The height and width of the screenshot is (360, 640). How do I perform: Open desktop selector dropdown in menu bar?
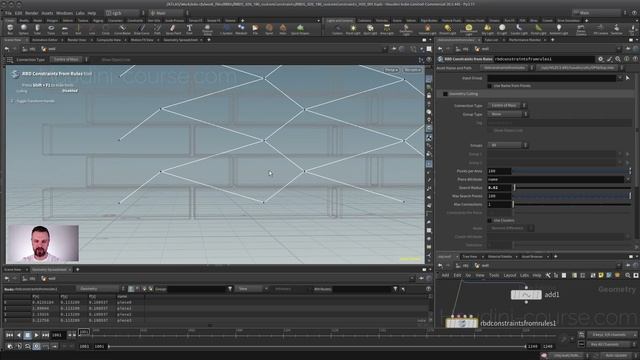click(x=124, y=13)
